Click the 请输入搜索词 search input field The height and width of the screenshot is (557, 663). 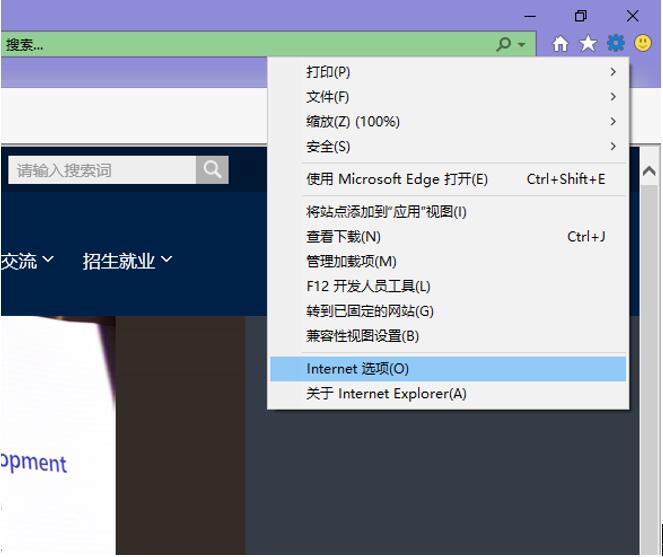100,170
